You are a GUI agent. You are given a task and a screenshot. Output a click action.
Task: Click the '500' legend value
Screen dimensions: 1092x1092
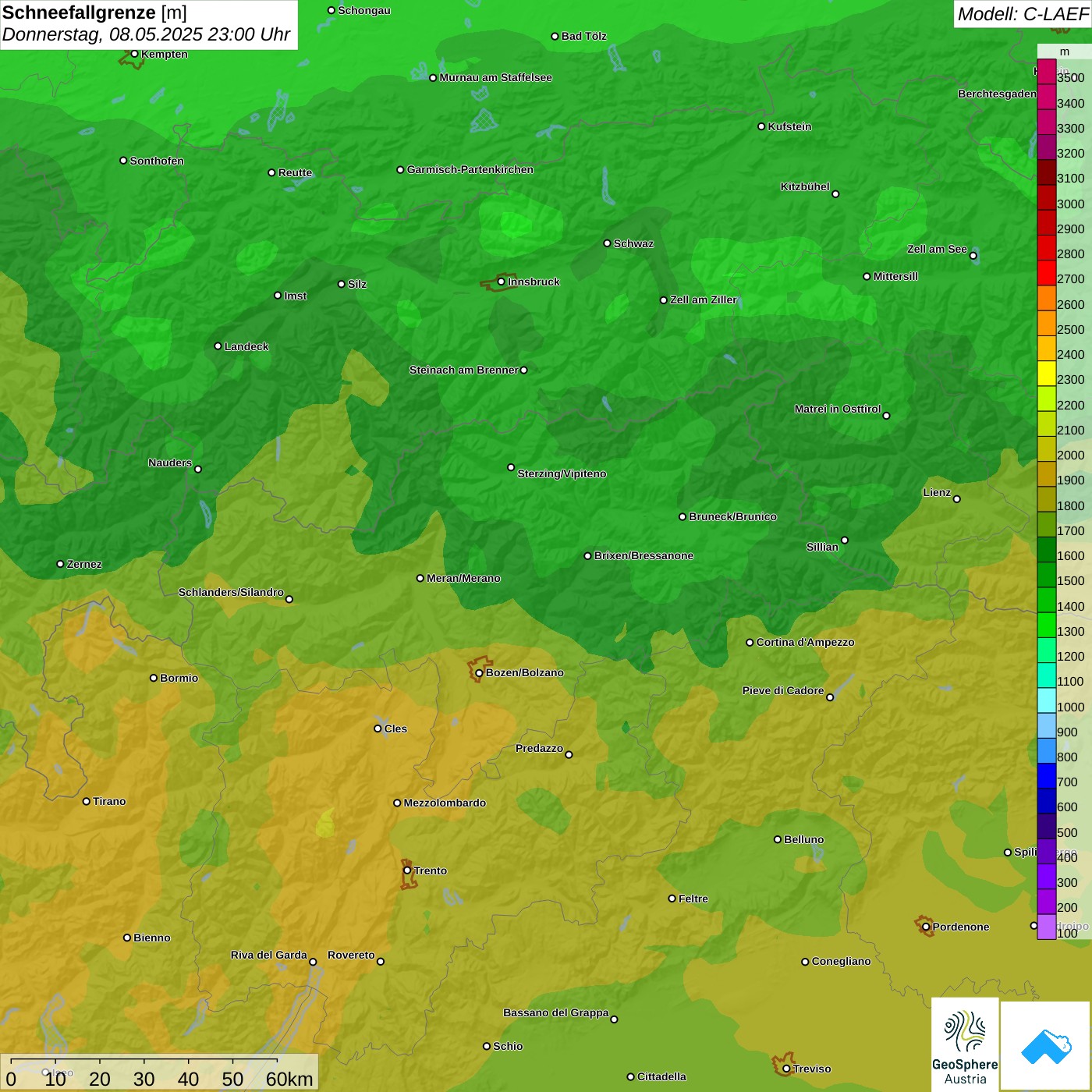(1068, 832)
